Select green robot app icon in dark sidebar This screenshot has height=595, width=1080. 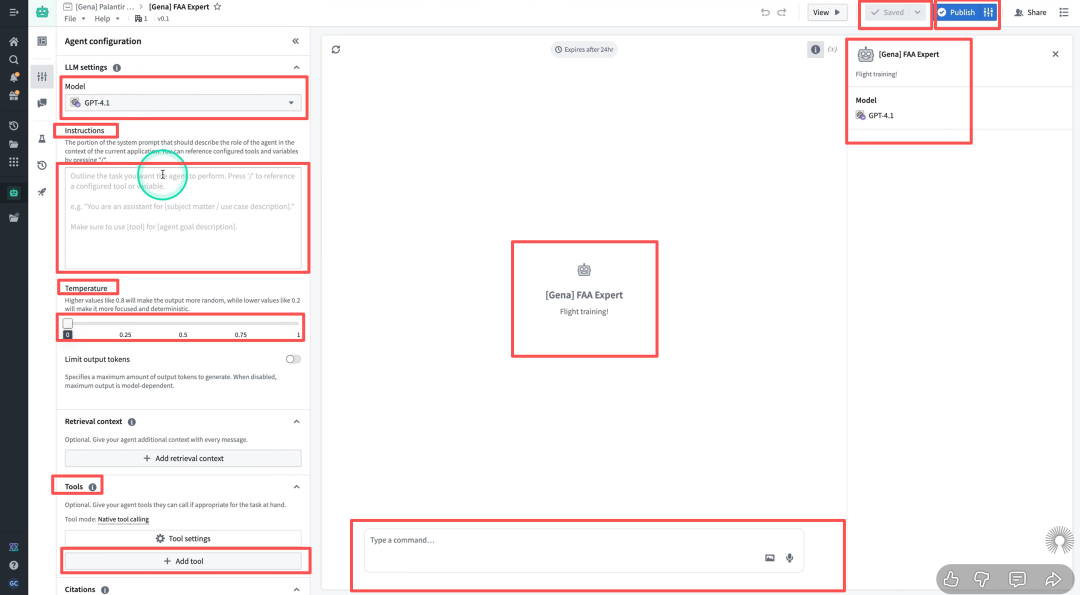(x=13, y=193)
